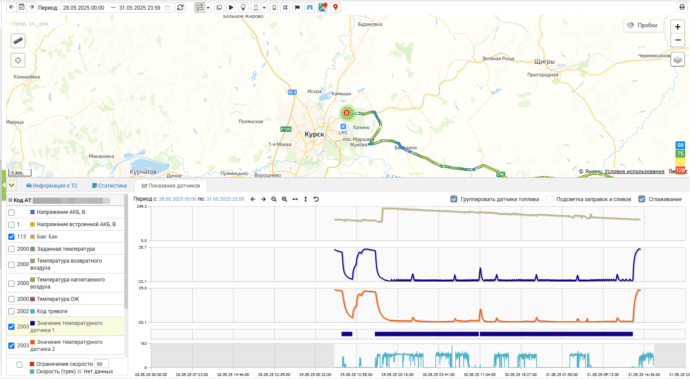Select the ruler measure tool on map
690x379 pixels.
18,41
